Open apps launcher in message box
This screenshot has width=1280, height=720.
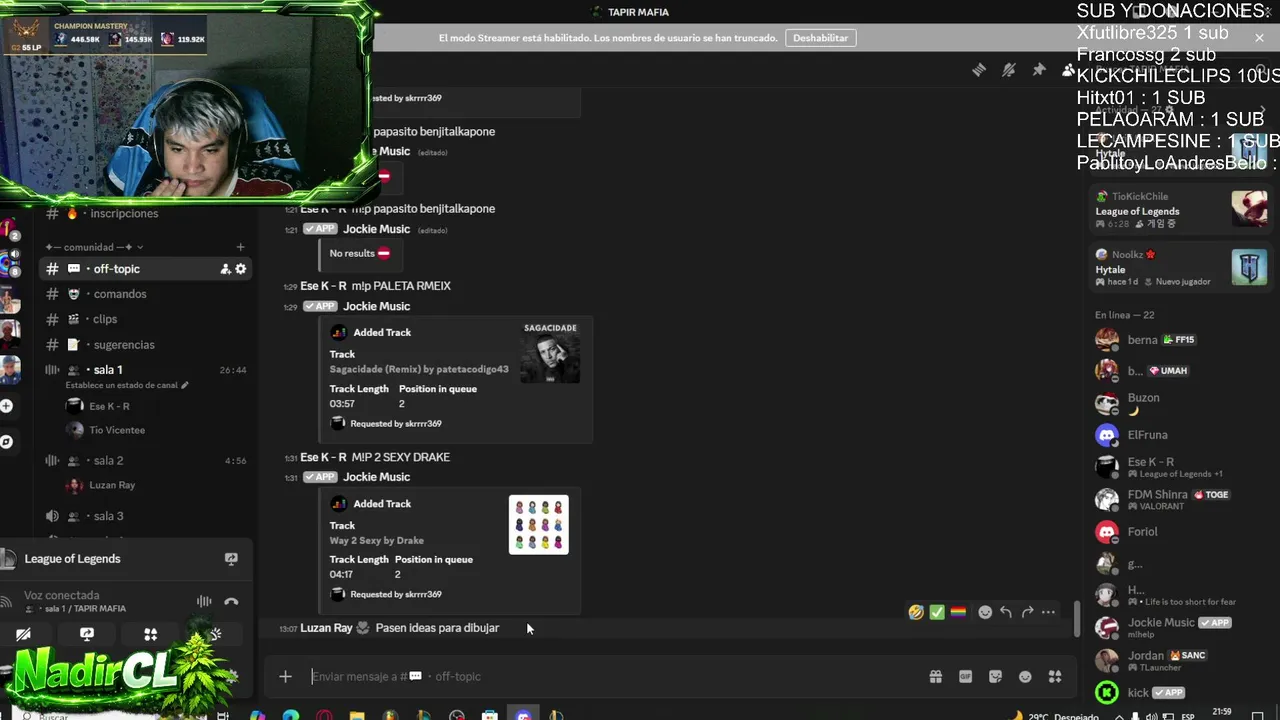click(1055, 677)
